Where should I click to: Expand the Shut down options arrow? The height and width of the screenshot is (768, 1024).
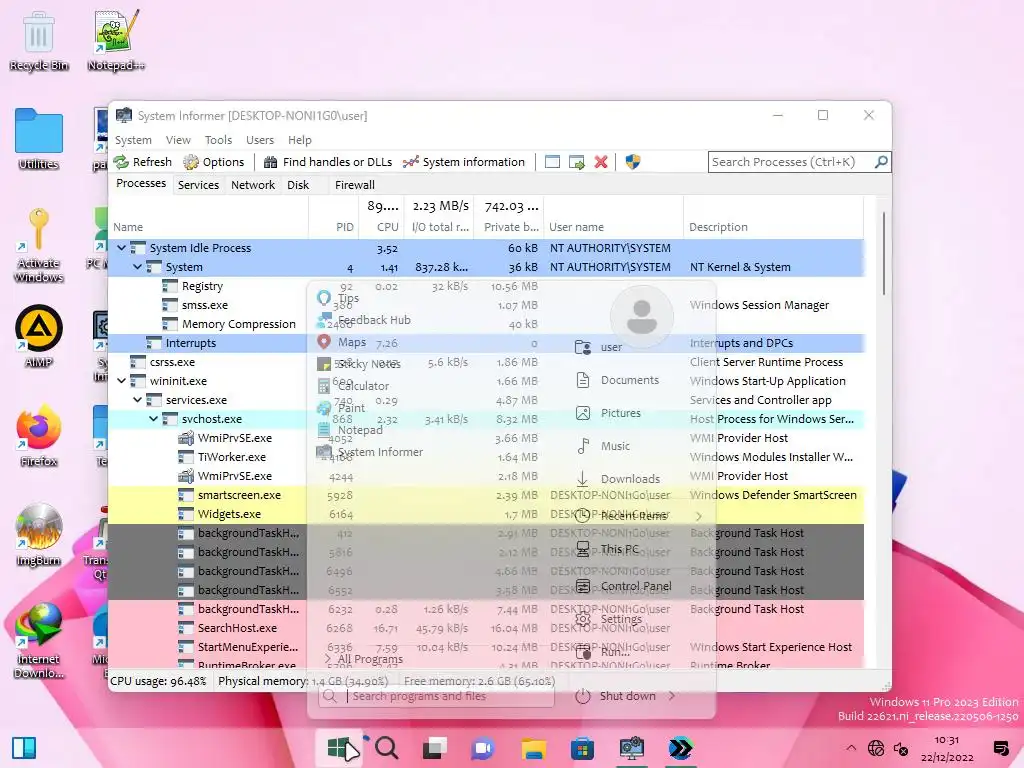coord(671,696)
